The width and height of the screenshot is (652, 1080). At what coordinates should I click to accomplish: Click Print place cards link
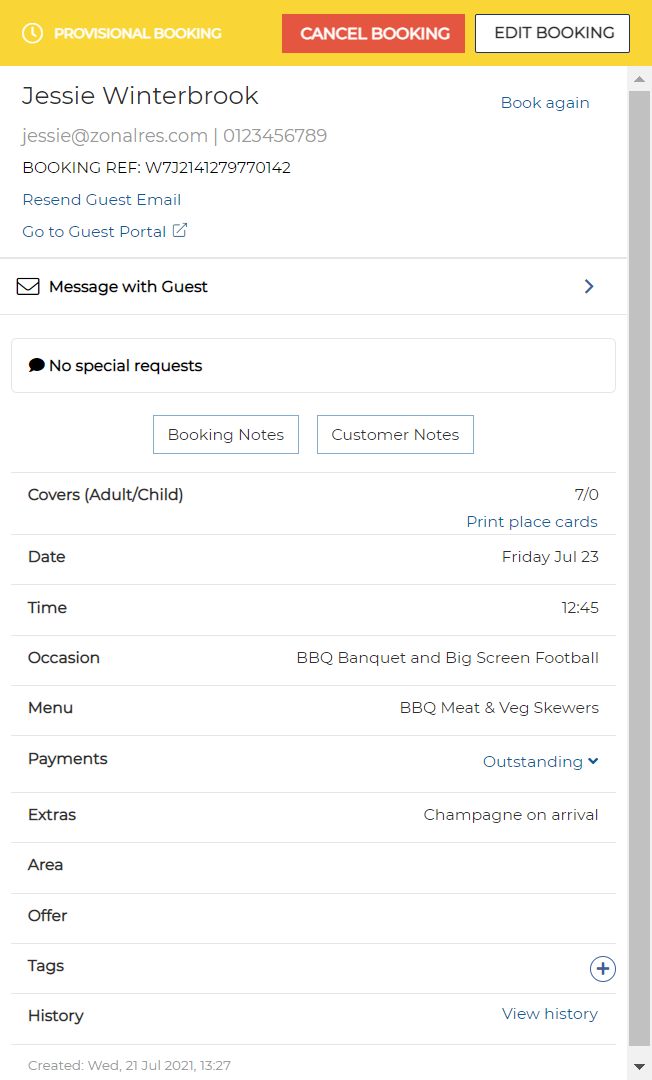click(532, 522)
